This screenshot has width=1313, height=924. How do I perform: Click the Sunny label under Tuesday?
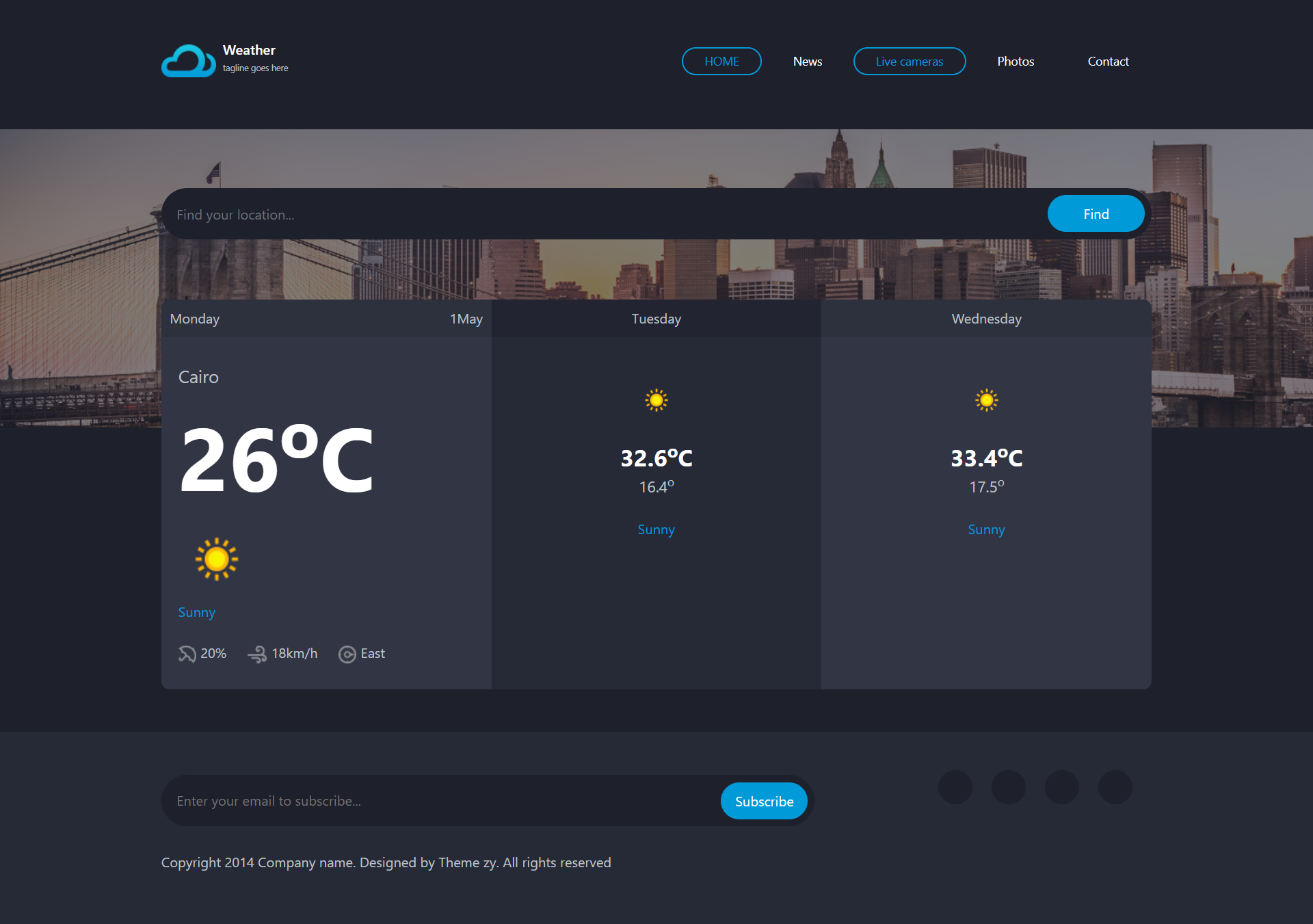(x=656, y=530)
